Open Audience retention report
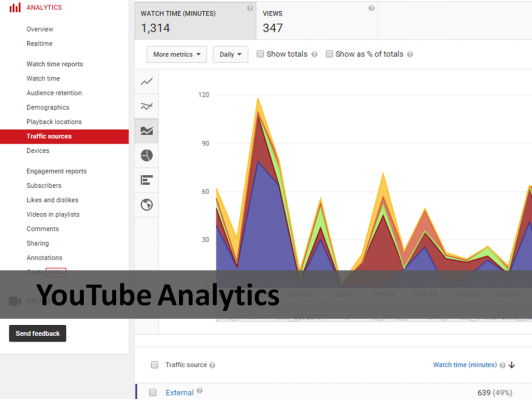532x400 pixels. point(54,93)
